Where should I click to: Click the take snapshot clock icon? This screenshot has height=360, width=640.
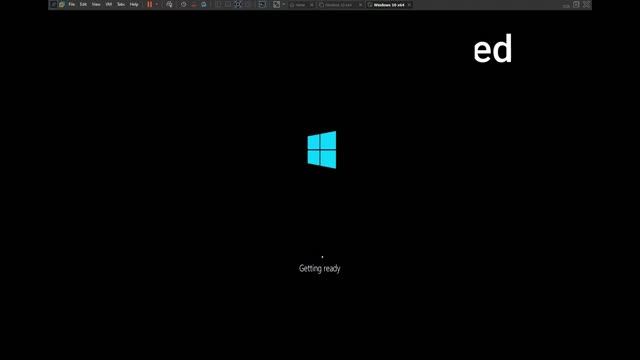tap(184, 4)
